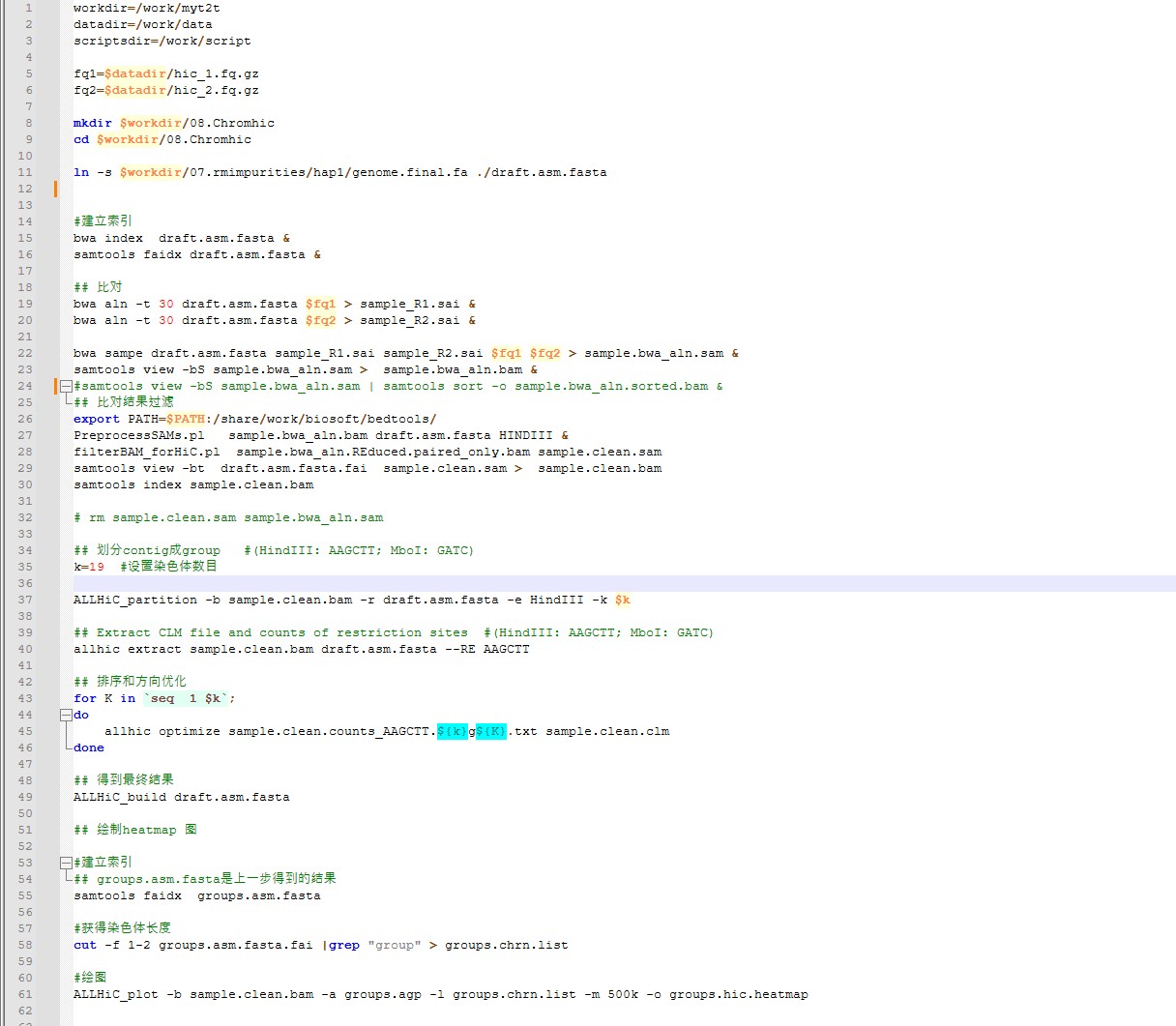Click 'ALLHiC_partition' command on line 37
The width and height of the screenshot is (1176, 1026).
coord(135,600)
